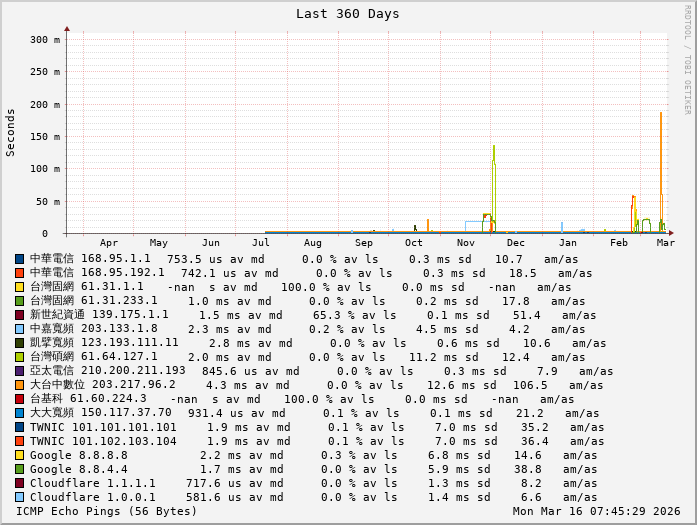Click the "Last 360 Days" graph title

[x=347, y=14]
